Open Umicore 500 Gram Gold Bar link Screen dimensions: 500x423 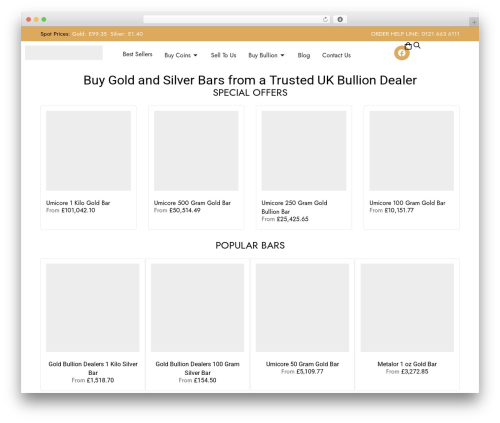pyautogui.click(x=192, y=203)
